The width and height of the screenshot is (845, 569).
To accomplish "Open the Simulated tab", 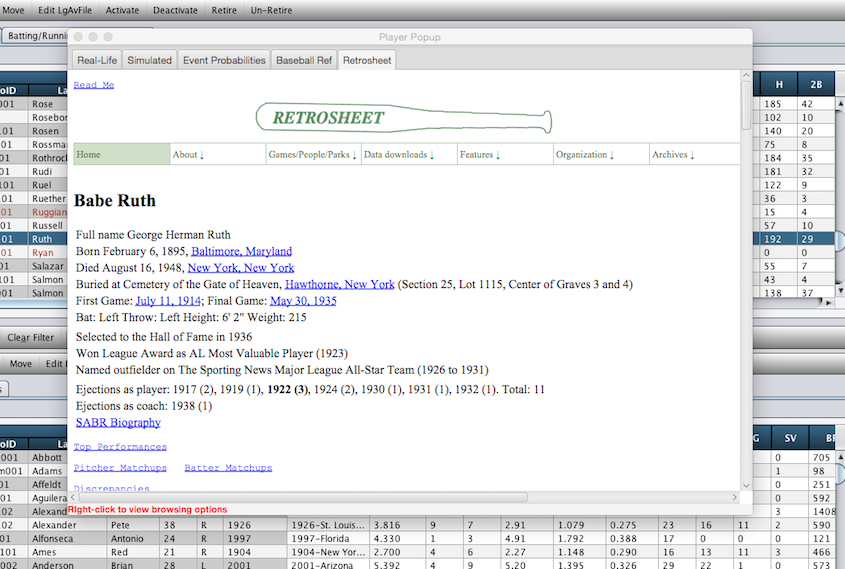I will click(x=149, y=60).
